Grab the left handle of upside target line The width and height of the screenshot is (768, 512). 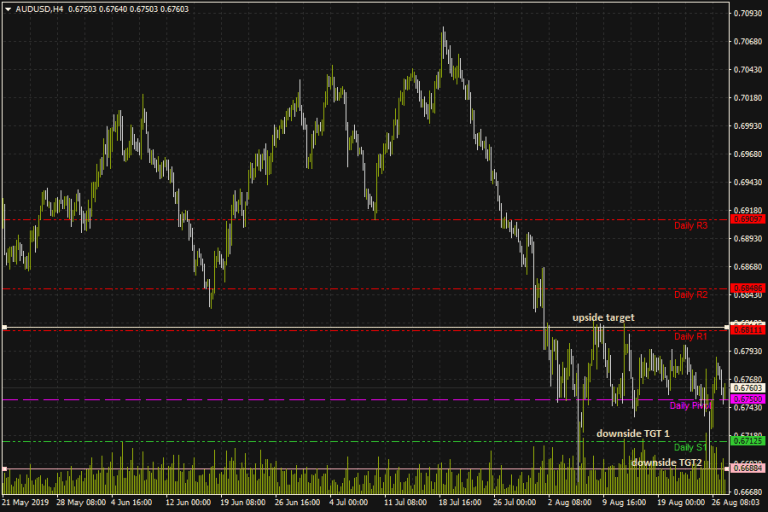(4, 327)
